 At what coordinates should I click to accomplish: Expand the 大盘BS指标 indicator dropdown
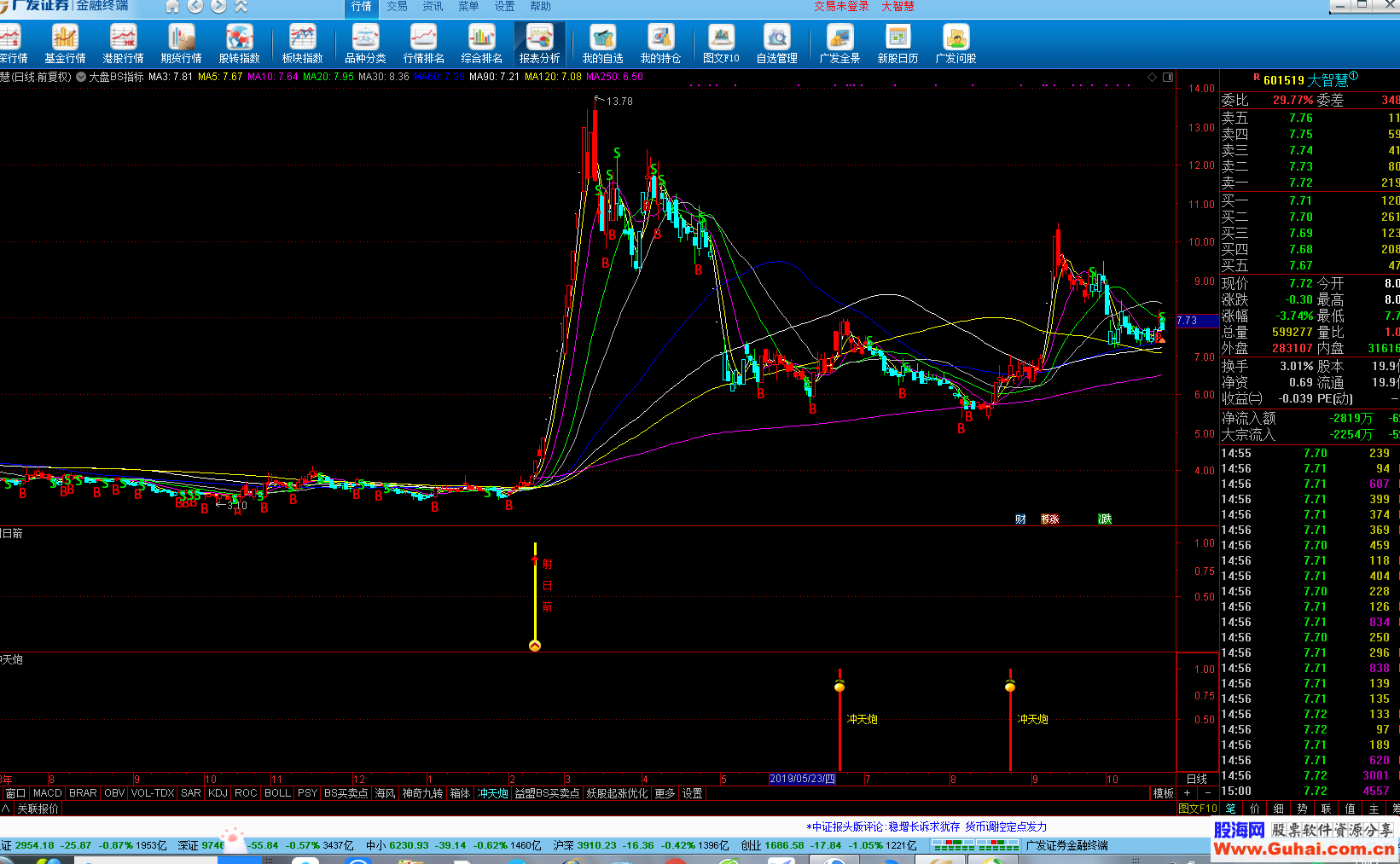tap(81, 77)
